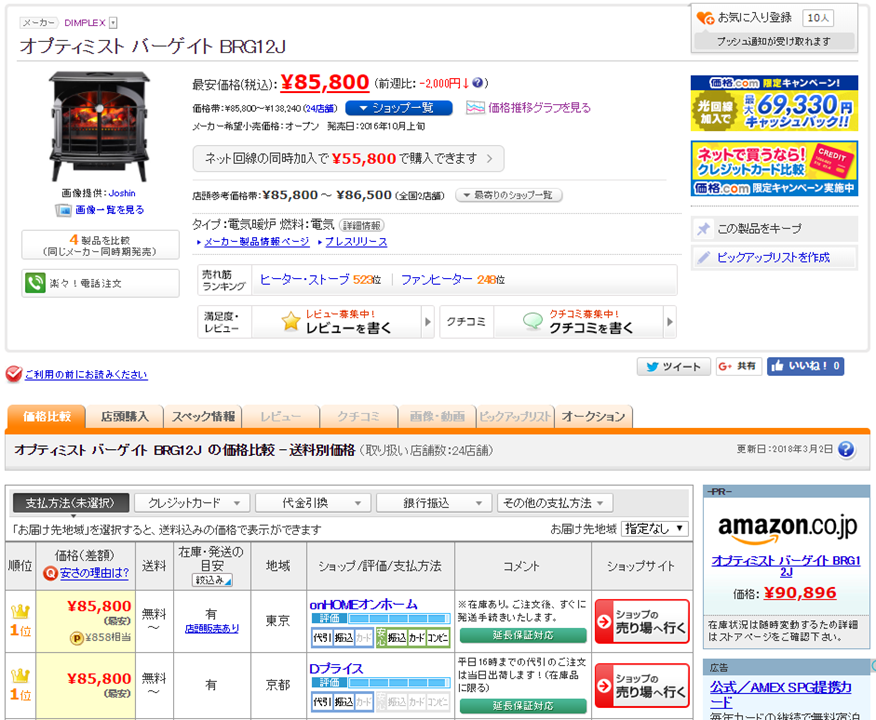Image resolution: width=876 pixels, height=720 pixels.
Task: Click the 安さの理由は? link
Action: [94, 573]
